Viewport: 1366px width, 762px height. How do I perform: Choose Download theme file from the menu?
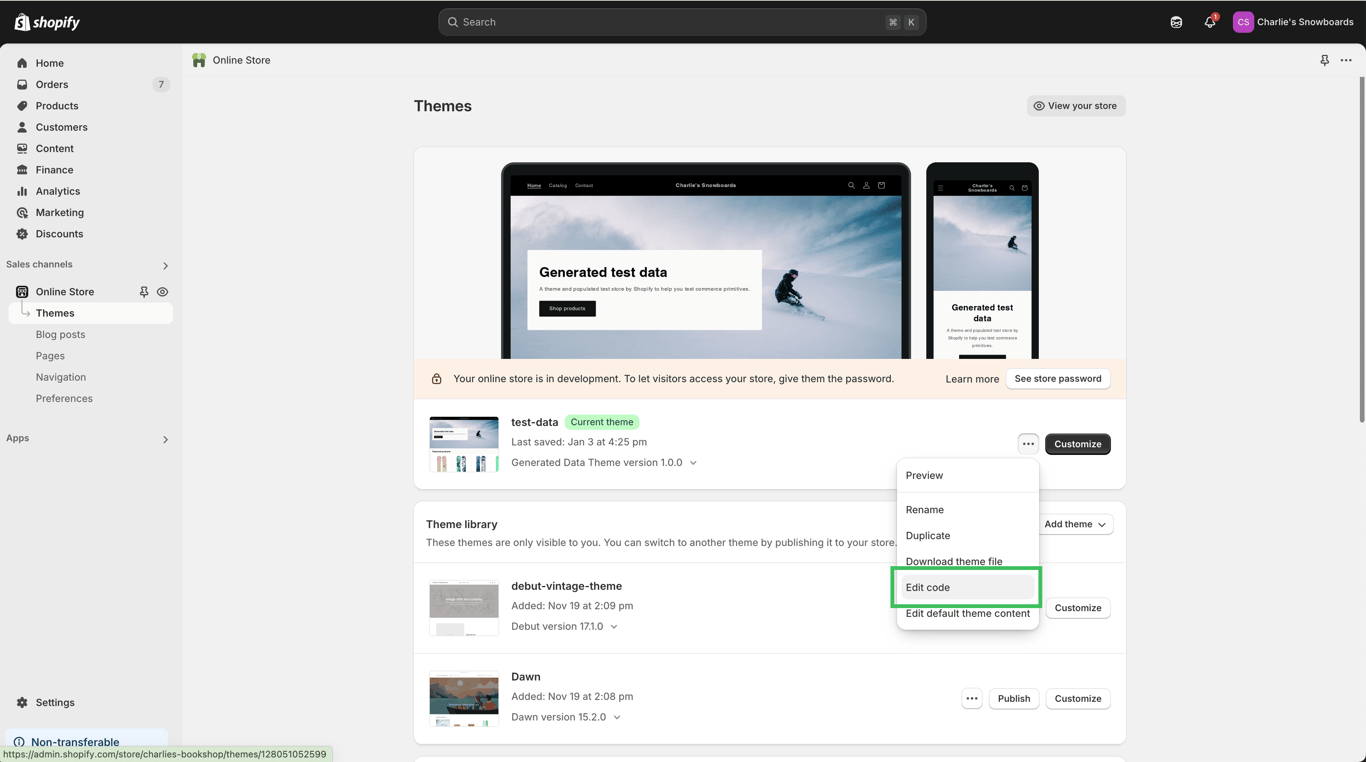point(953,561)
